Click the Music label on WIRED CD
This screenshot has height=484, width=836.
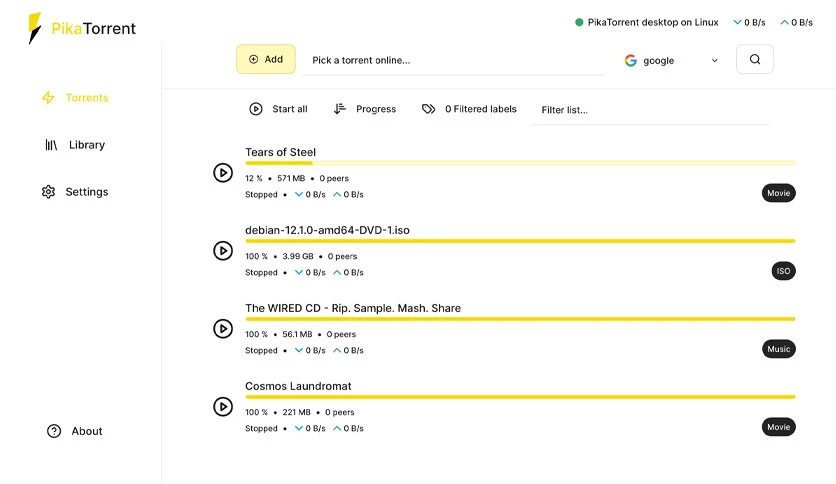coord(778,349)
